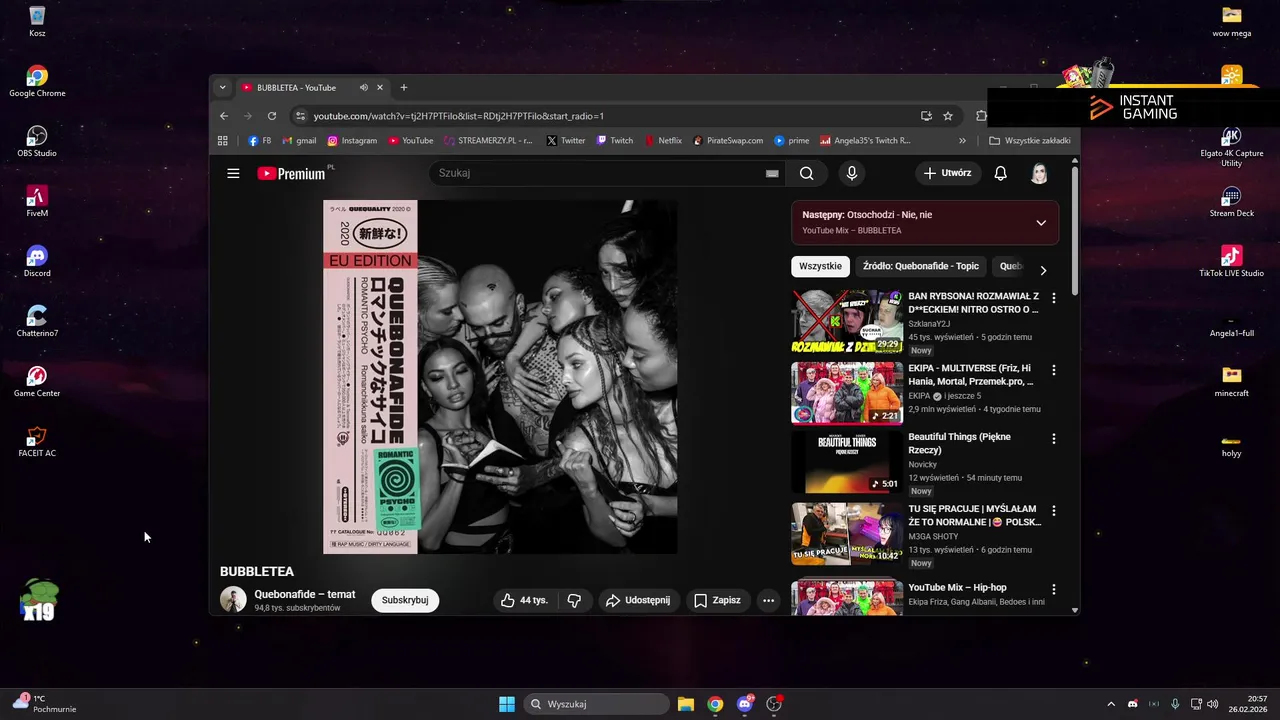
Task: Show hidden system tray icons
Action: (1110, 704)
